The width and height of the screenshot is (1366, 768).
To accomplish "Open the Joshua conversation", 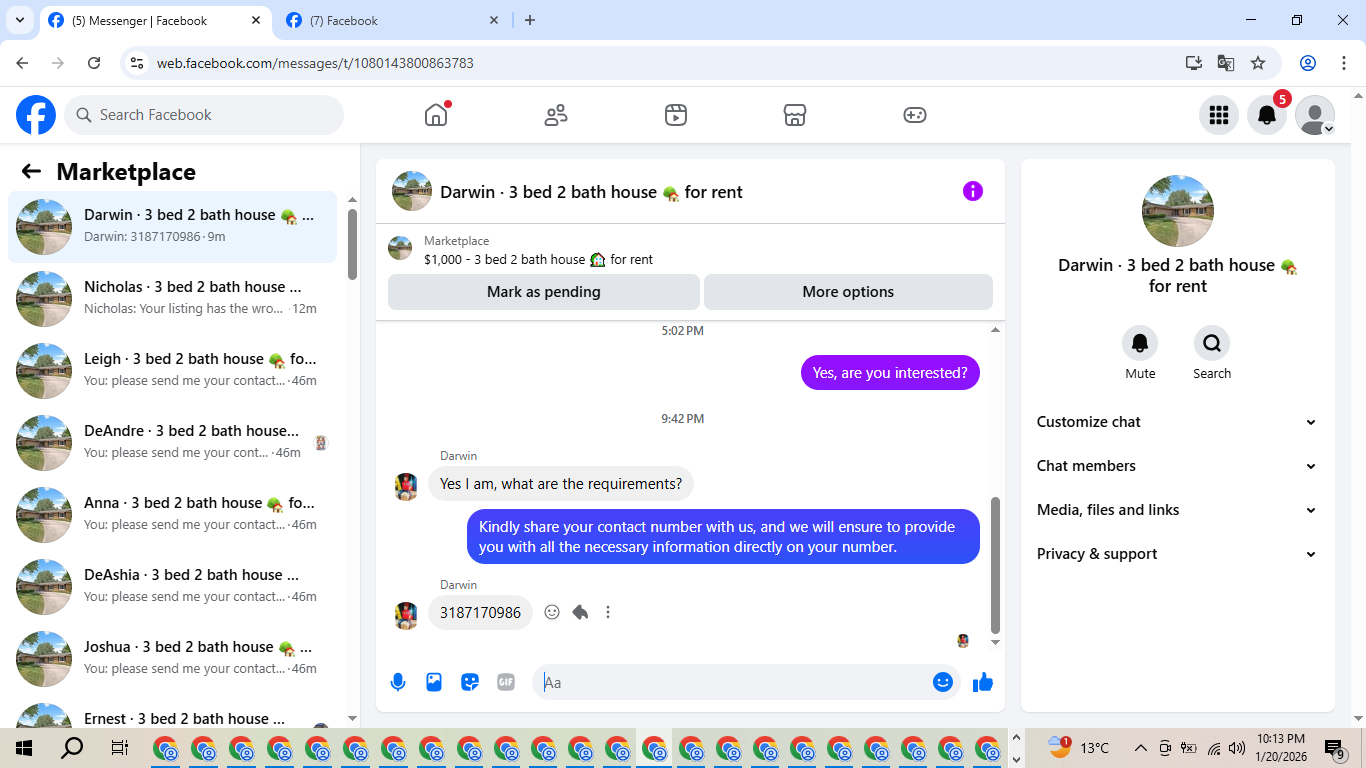I will [172, 659].
